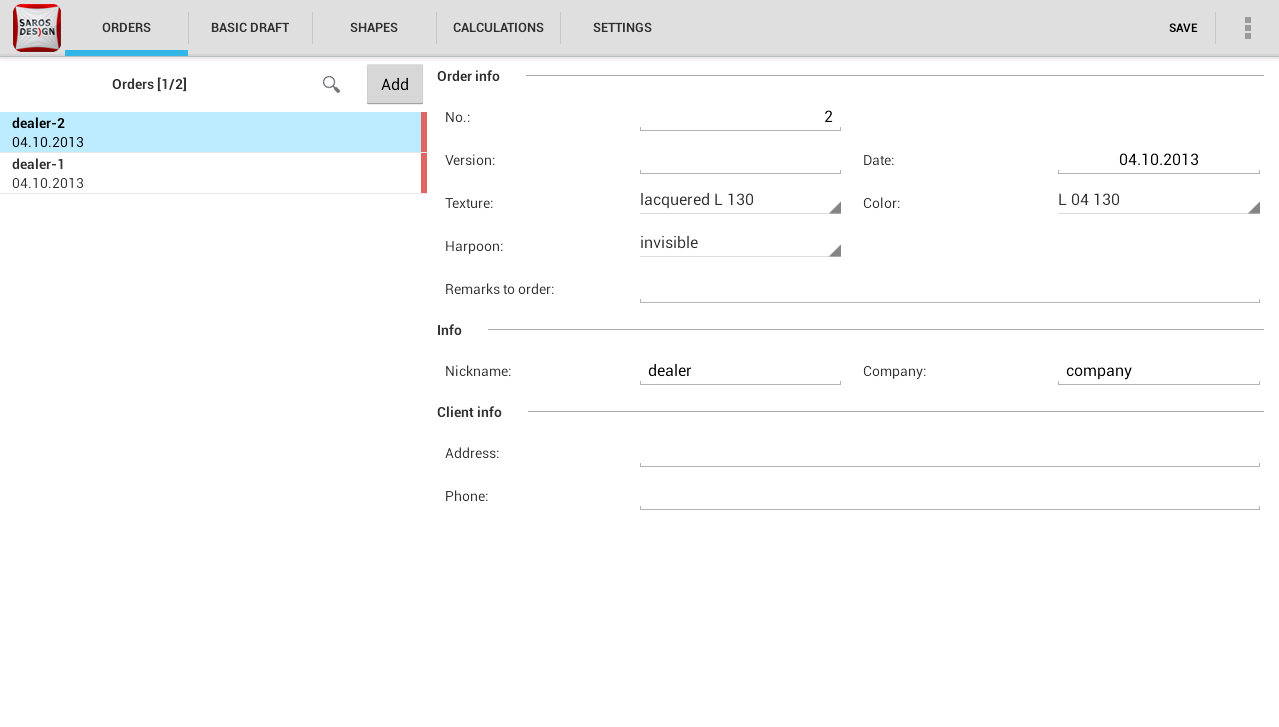Switch to the Orders tab
Viewport: 1279px width, 727px height.
tap(126, 28)
